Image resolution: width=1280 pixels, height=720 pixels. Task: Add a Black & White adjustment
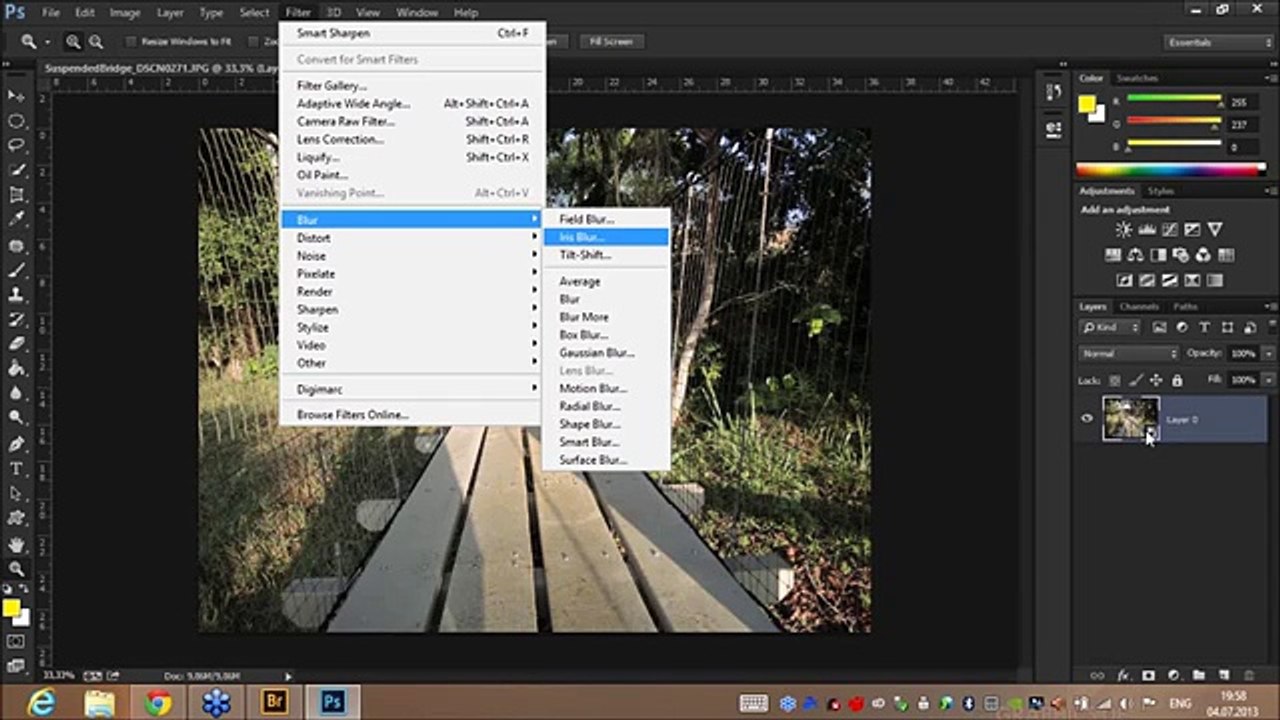[1158, 255]
